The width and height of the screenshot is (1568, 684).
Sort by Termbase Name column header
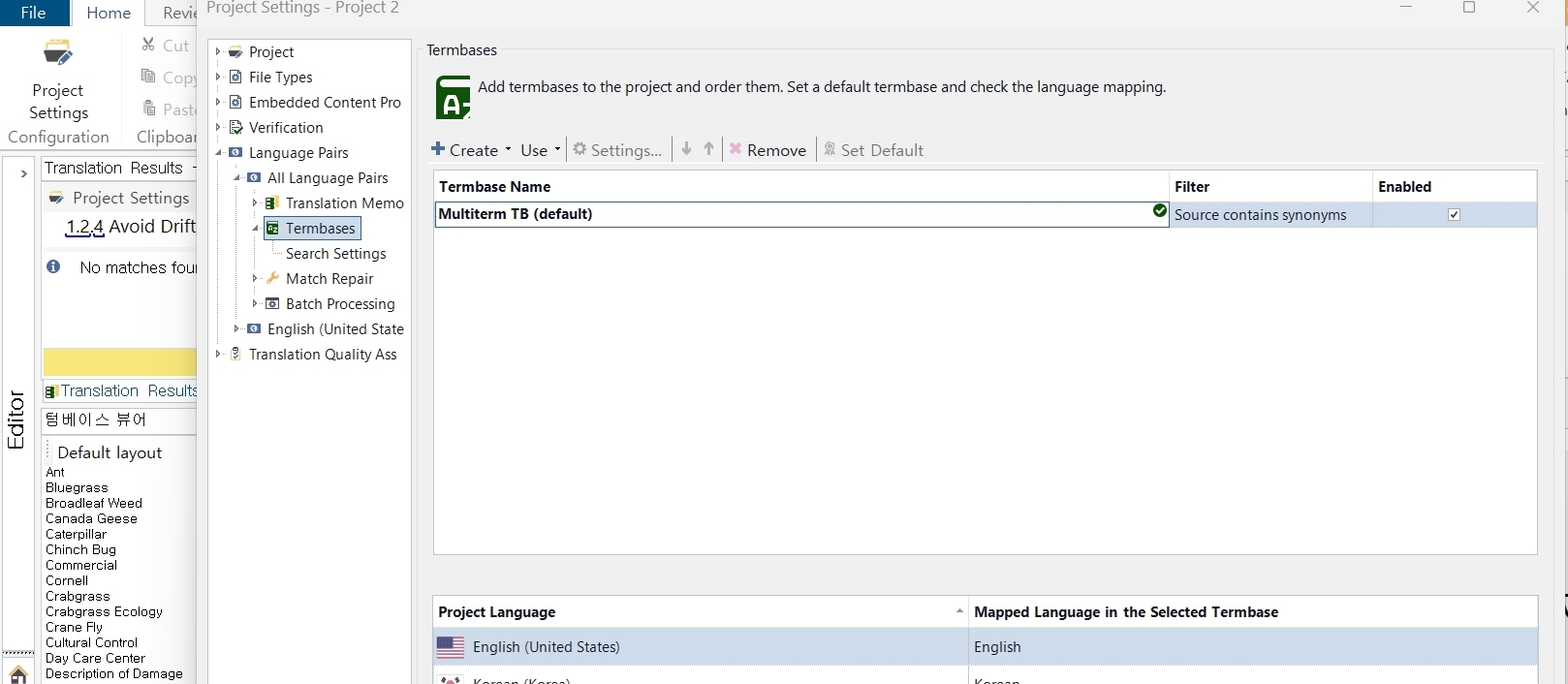[801, 187]
